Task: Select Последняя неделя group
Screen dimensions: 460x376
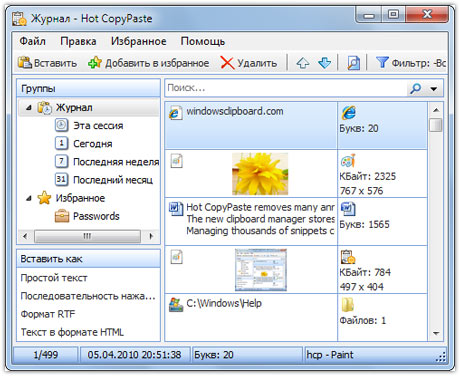Action: tap(116, 162)
